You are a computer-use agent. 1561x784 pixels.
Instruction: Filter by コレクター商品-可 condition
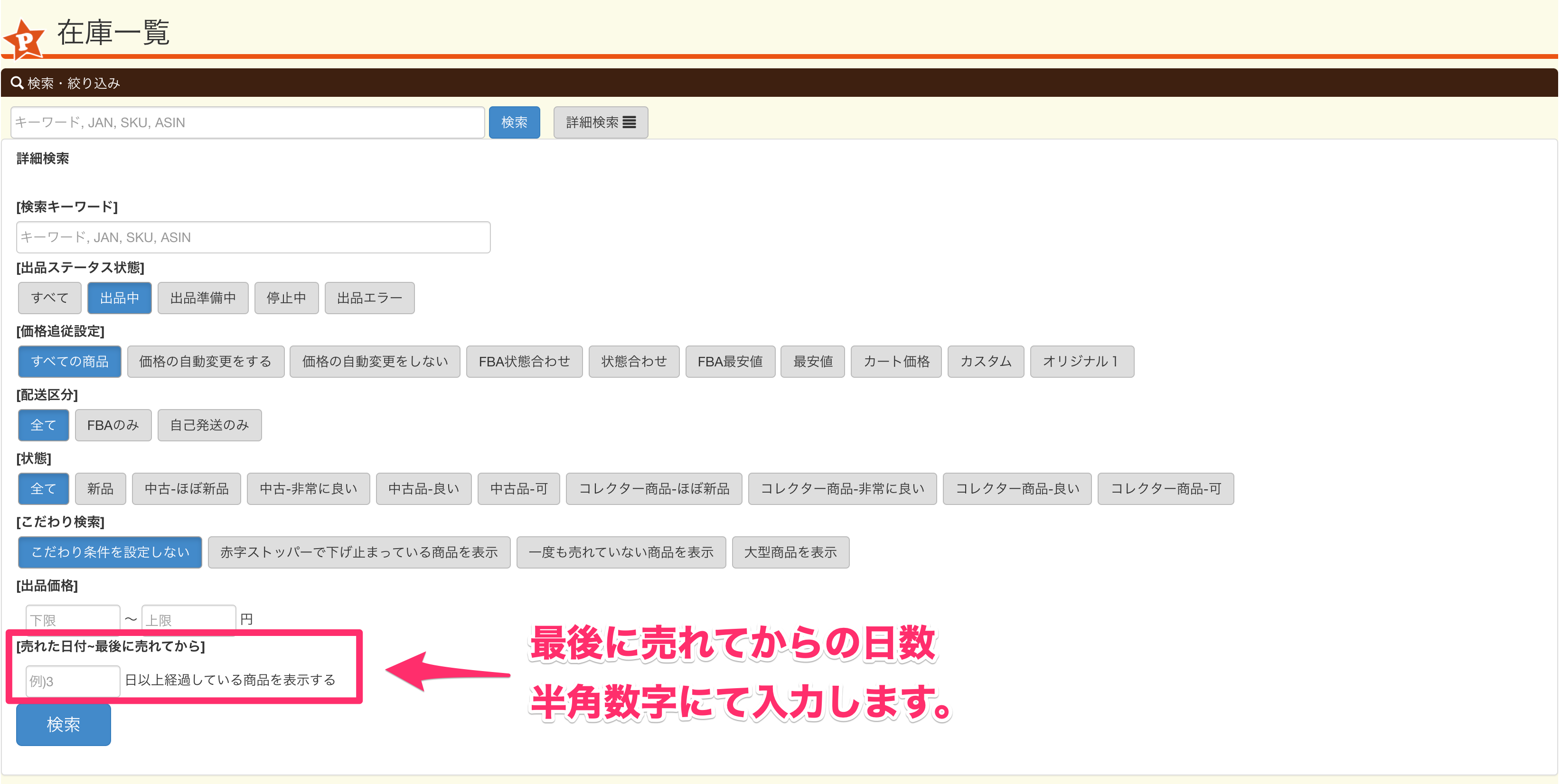[x=1166, y=489]
